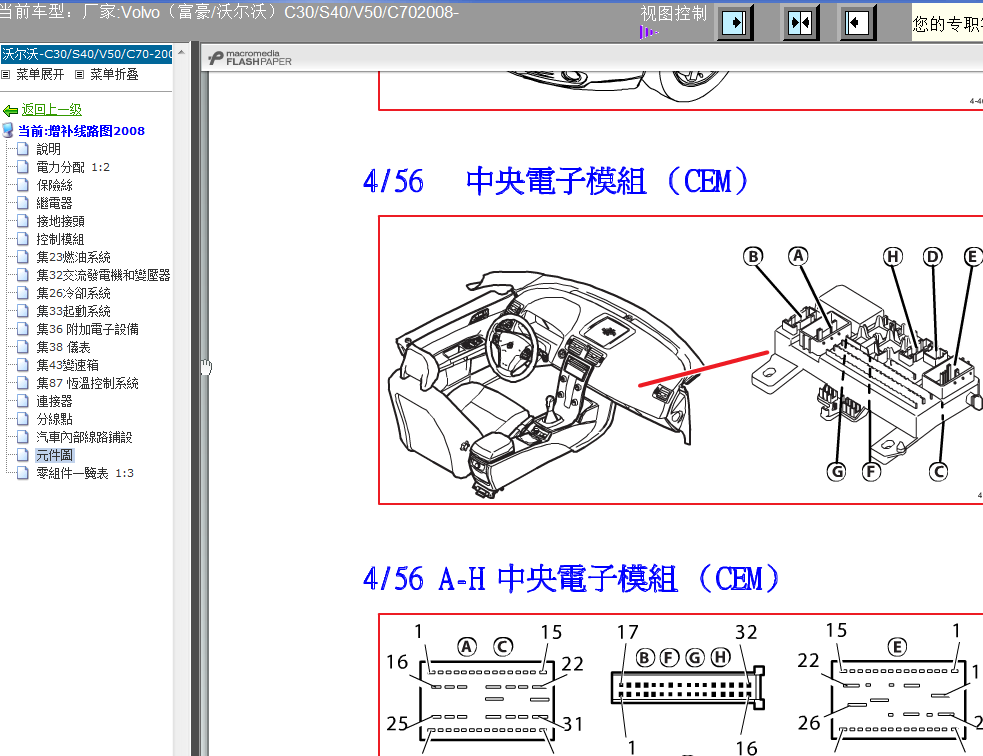Open 電力分配 1:2 page
This screenshot has width=983, height=756.
click(x=73, y=167)
